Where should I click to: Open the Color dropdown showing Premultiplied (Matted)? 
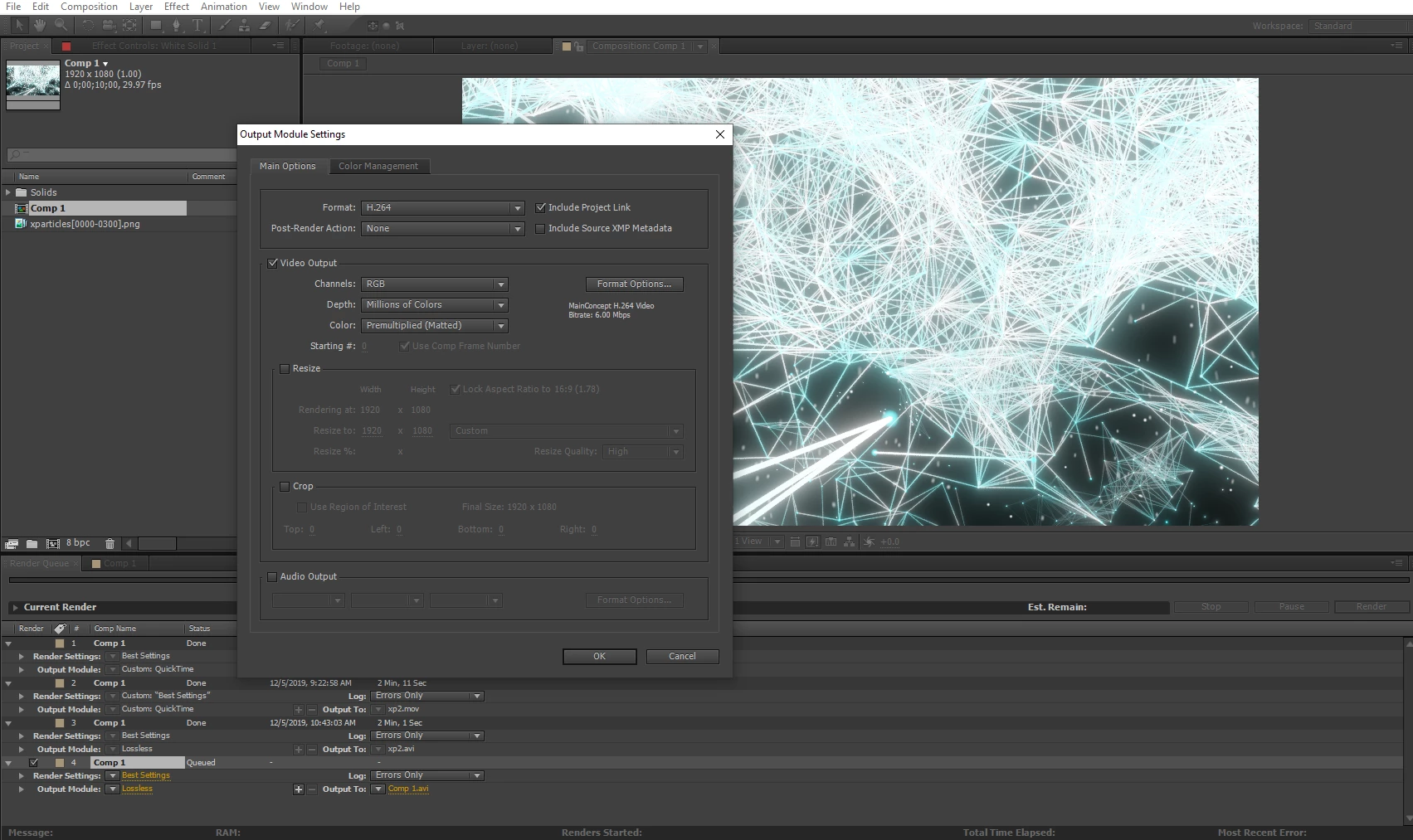[x=435, y=325]
